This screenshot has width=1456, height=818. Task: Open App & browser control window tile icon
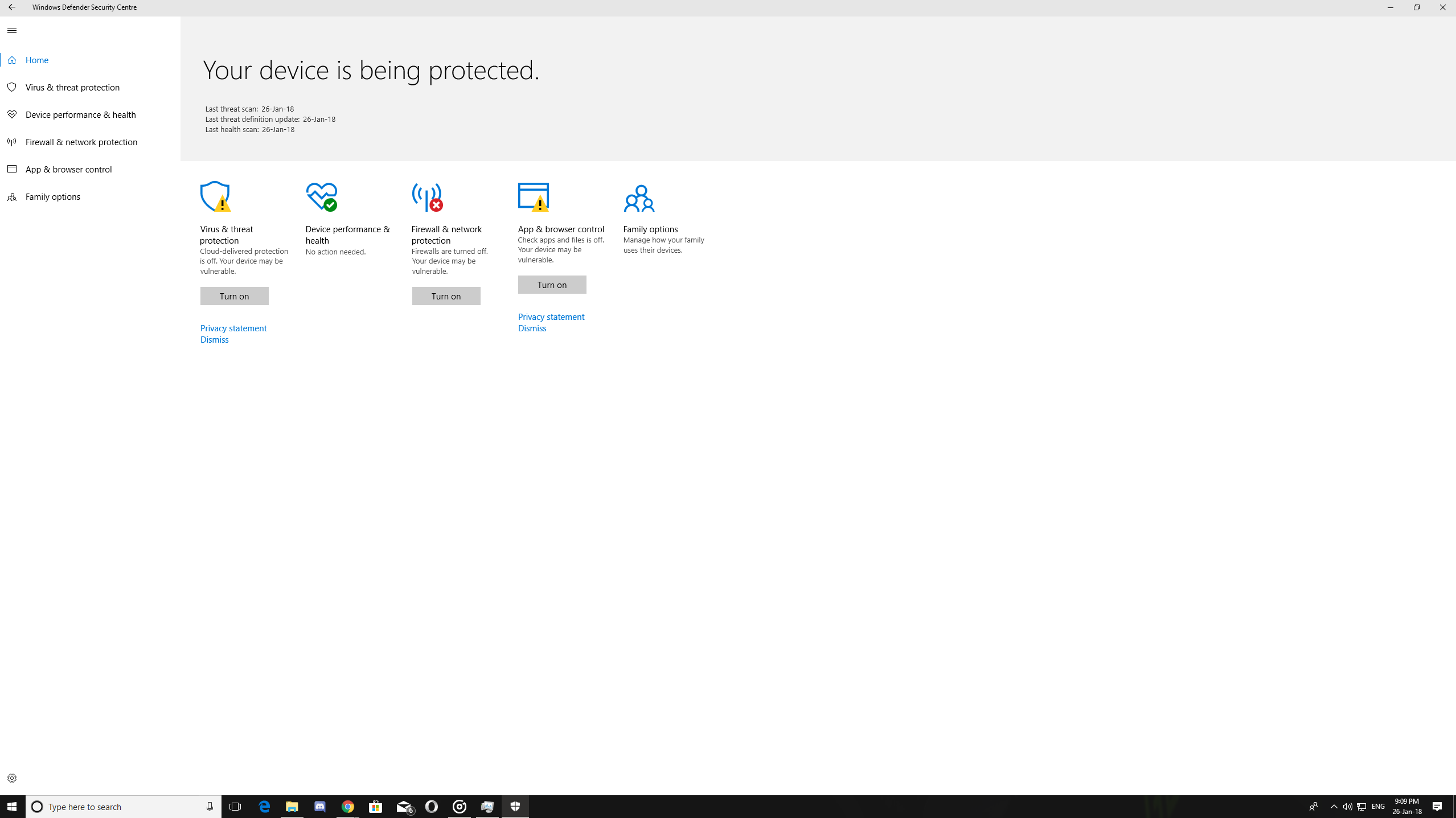point(534,197)
